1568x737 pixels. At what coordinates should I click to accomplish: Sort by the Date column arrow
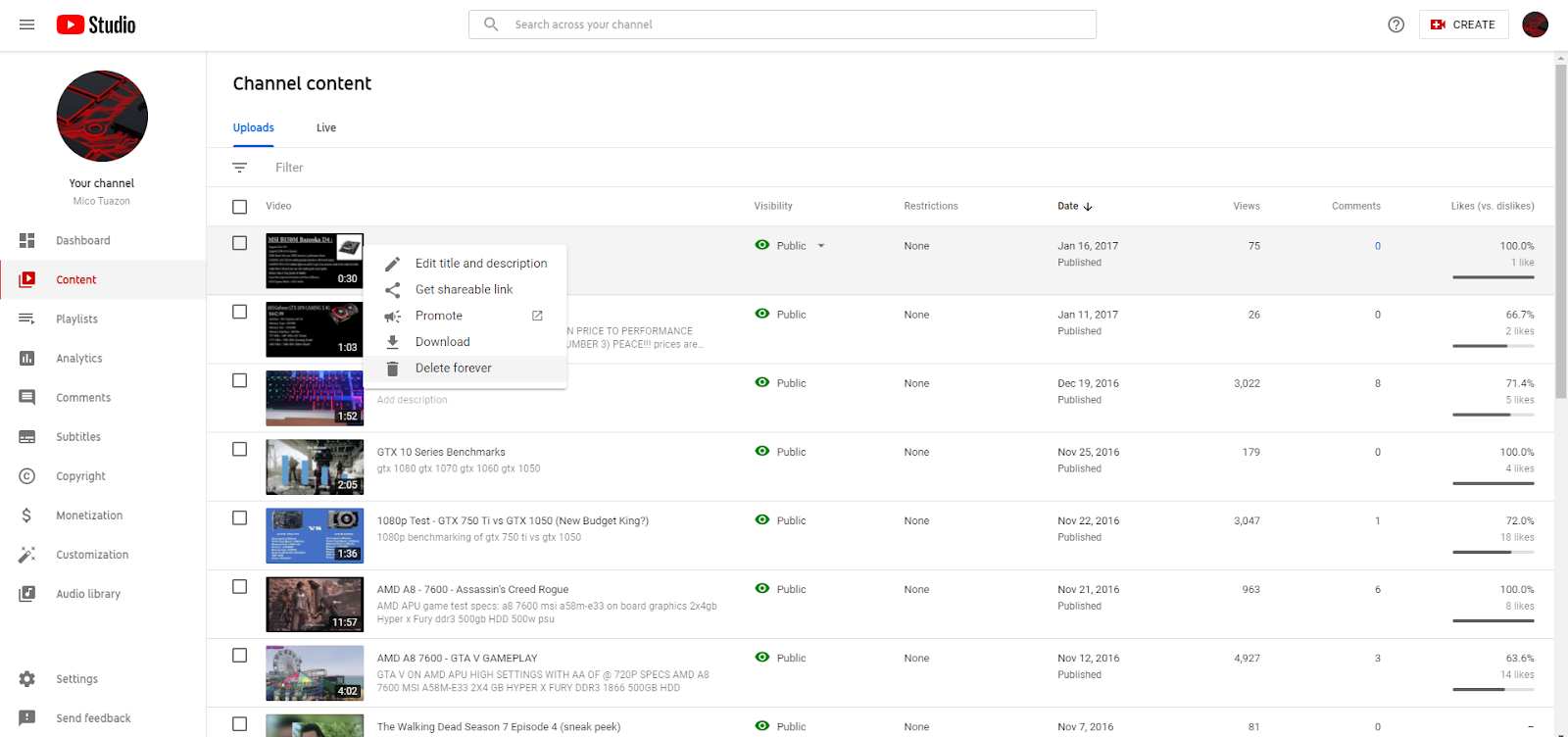1088,207
